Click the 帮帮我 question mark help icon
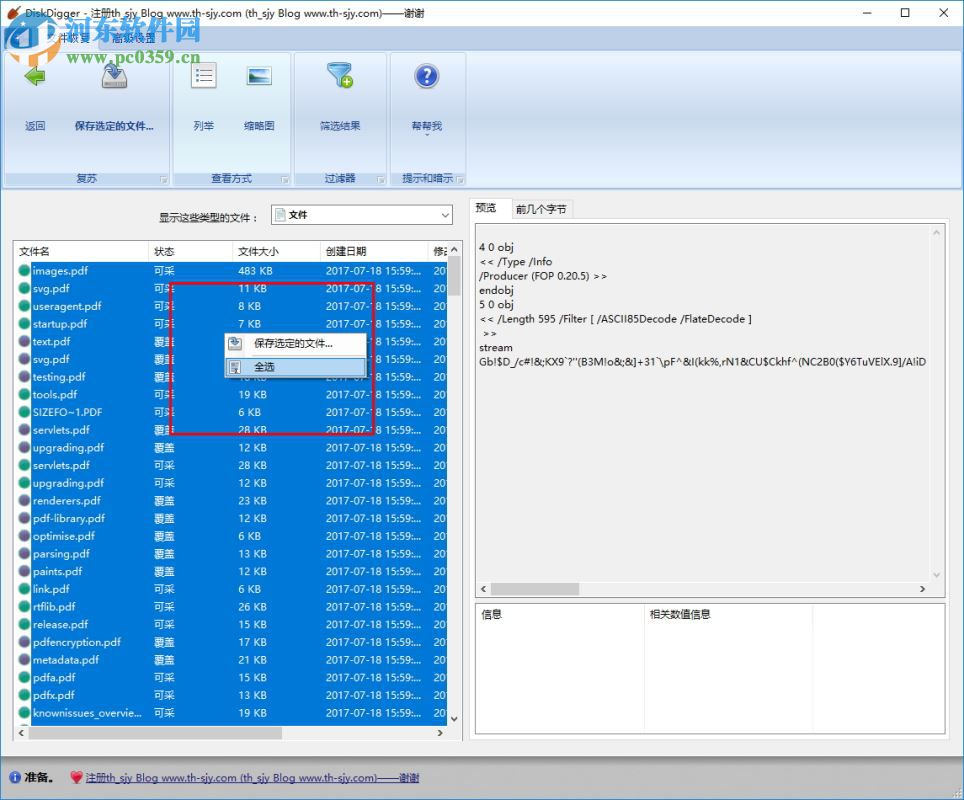This screenshot has height=800, width=964. coord(427,75)
